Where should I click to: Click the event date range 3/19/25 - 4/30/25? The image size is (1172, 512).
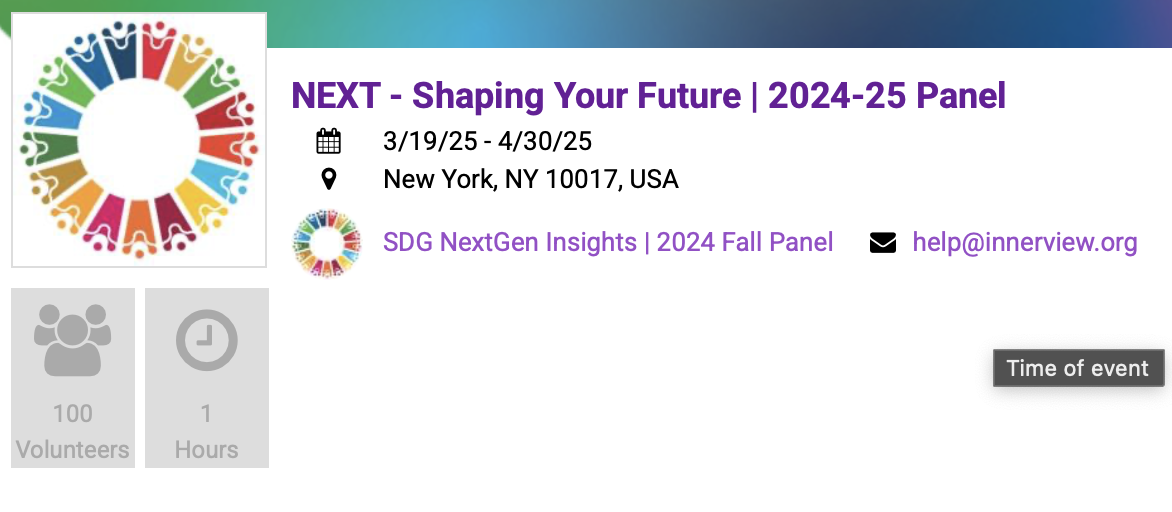point(488,141)
